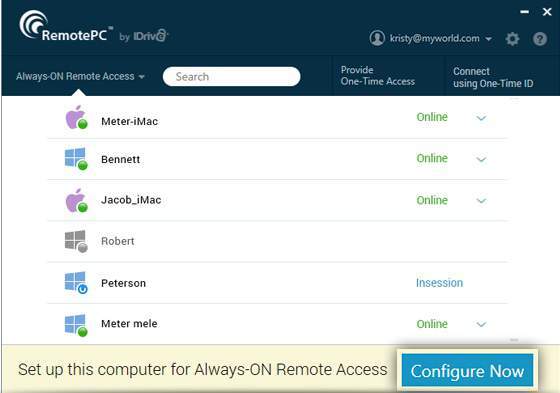Select the Bennett Windows icon
Screen dimensions: 560x393
(x=76, y=159)
